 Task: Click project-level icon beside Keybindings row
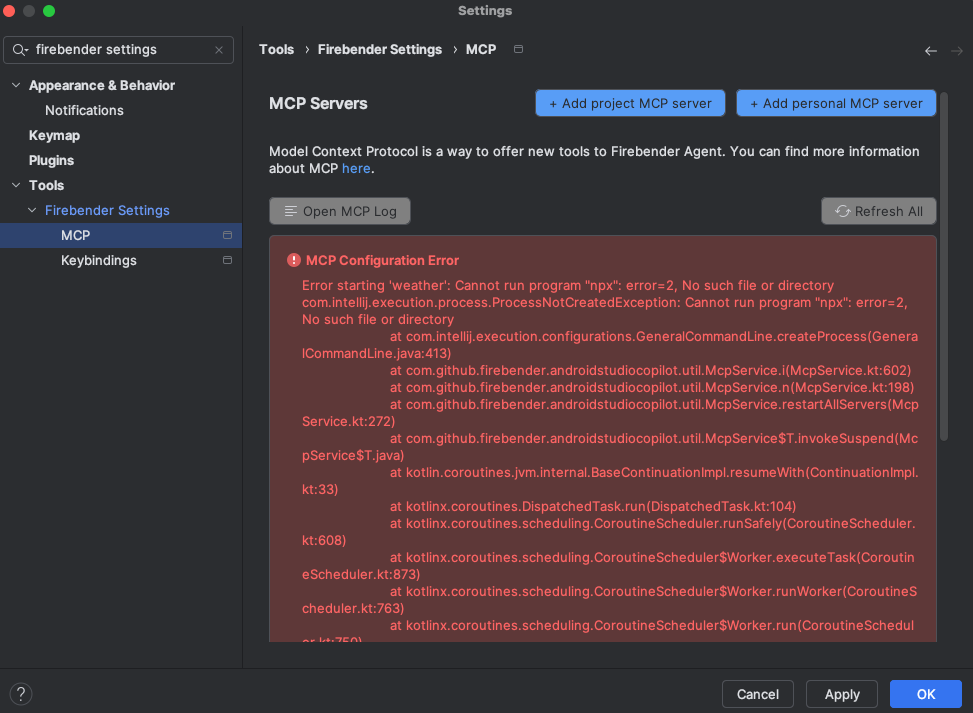pyautogui.click(x=227, y=260)
